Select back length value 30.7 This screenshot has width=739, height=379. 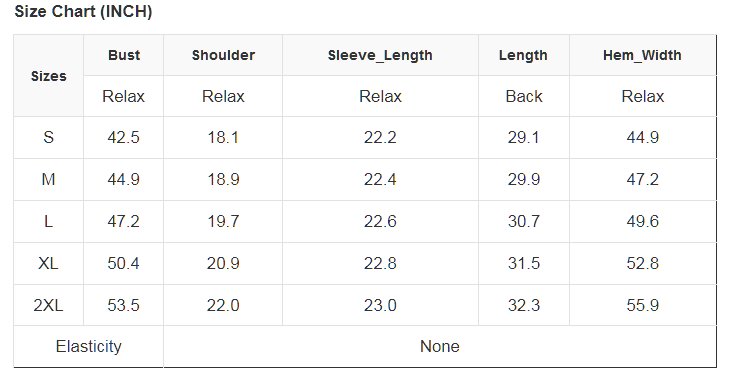(x=524, y=222)
